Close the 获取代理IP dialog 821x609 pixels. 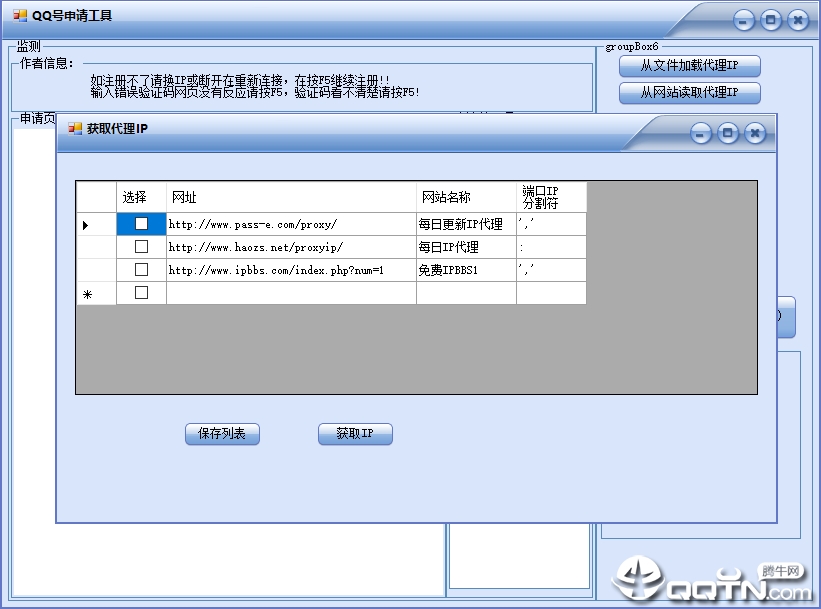pos(755,133)
